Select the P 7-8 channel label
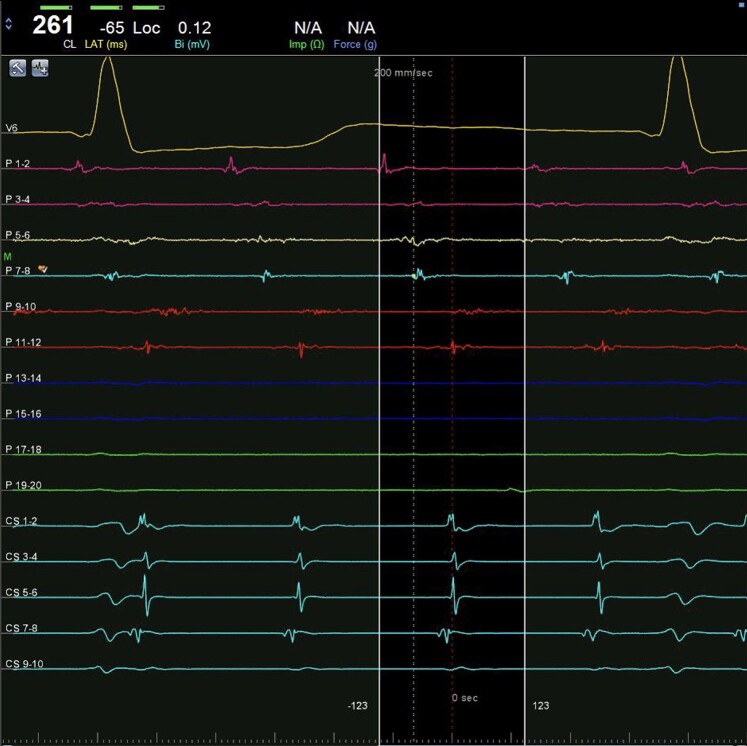Image resolution: width=747 pixels, height=746 pixels. 18,271
